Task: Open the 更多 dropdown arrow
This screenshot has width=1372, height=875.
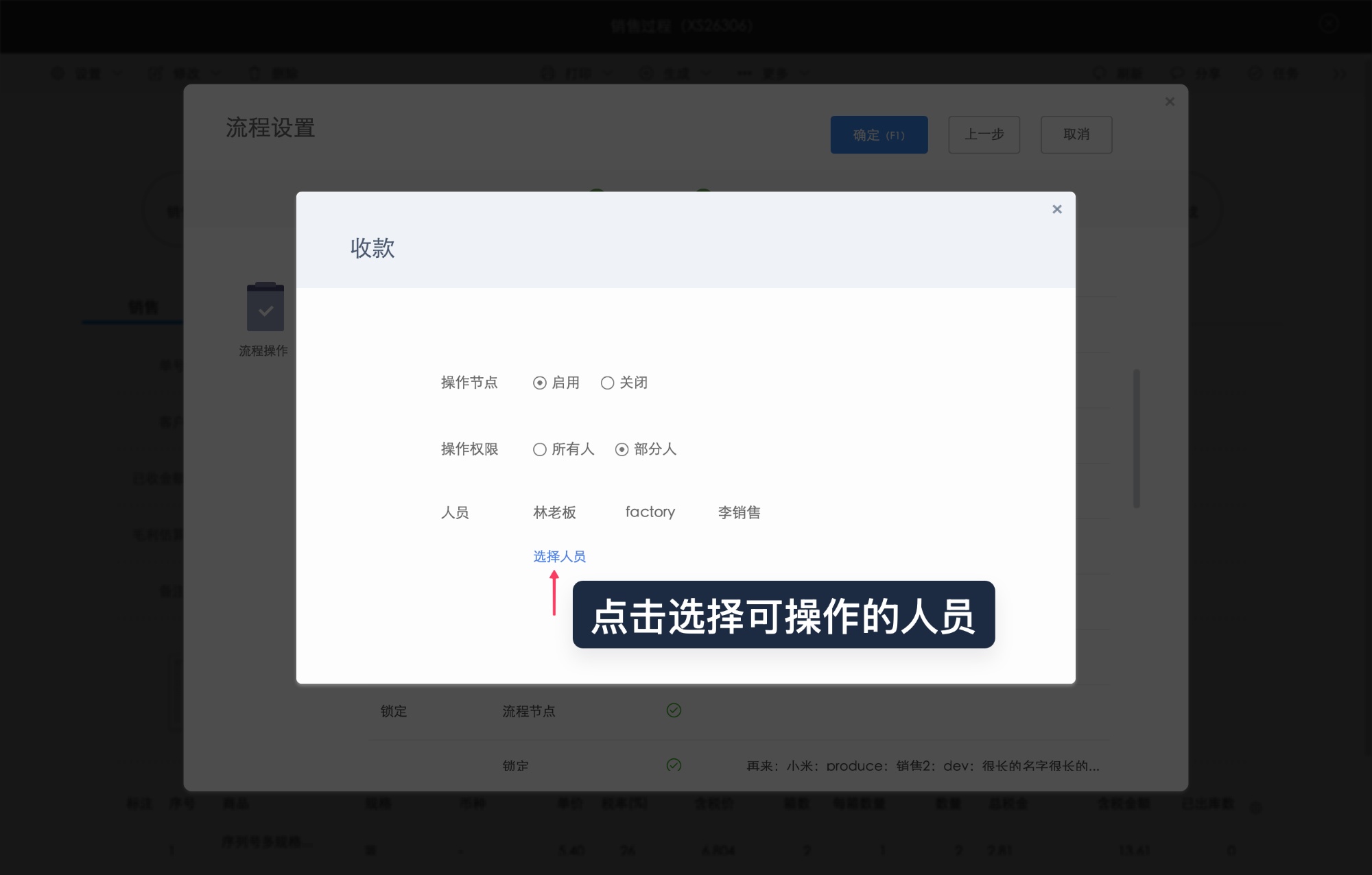Action: [804, 73]
